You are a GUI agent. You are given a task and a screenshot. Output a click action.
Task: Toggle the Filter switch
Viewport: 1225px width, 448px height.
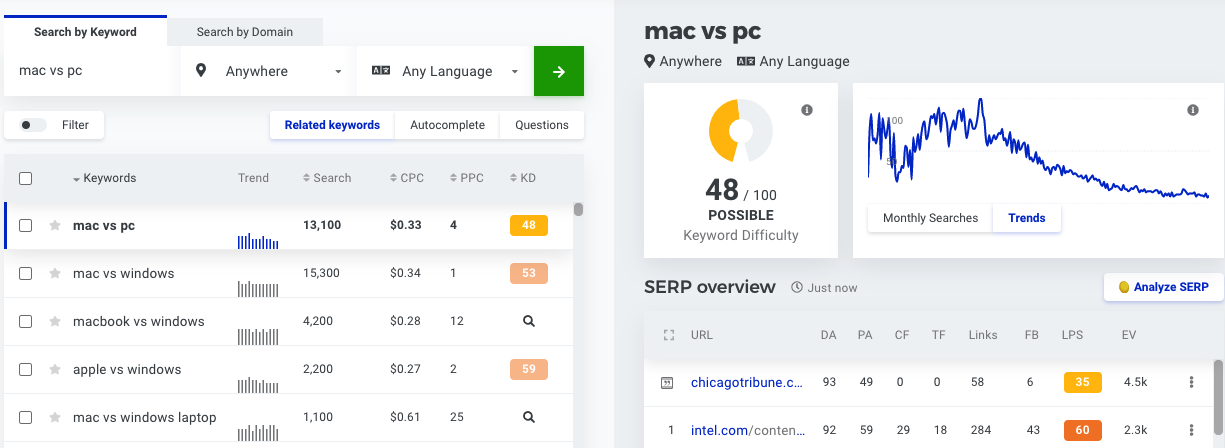tap(34, 125)
